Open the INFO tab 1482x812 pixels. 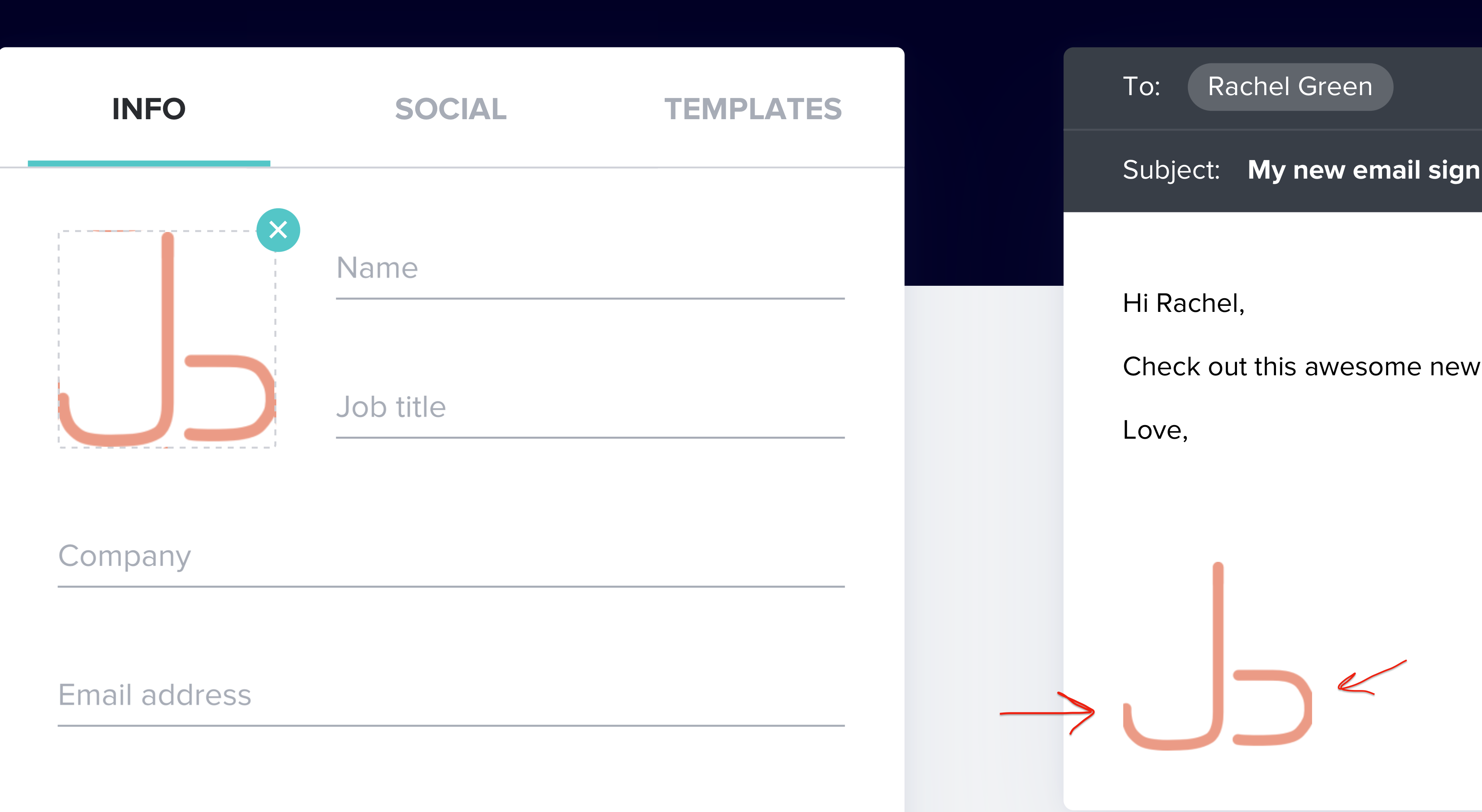[149, 109]
